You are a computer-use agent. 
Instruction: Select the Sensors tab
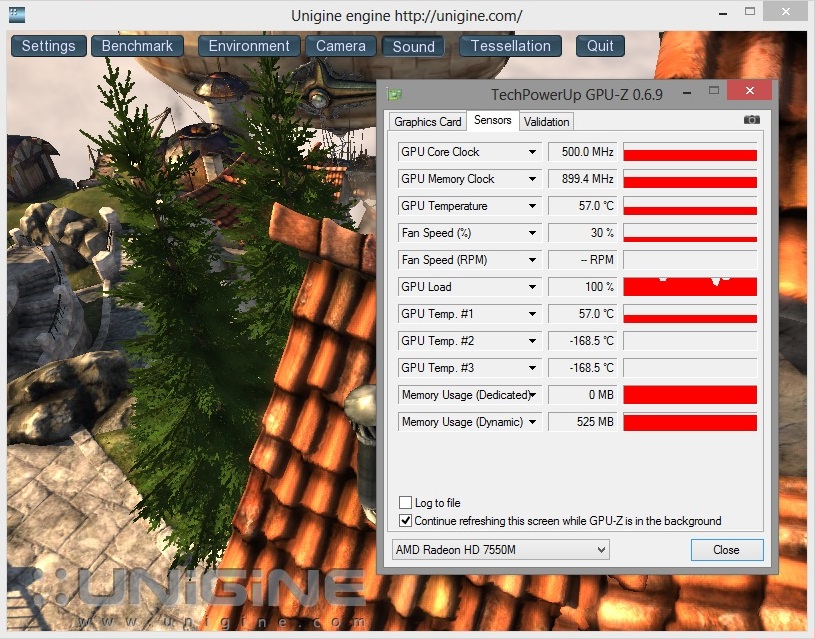tap(493, 120)
